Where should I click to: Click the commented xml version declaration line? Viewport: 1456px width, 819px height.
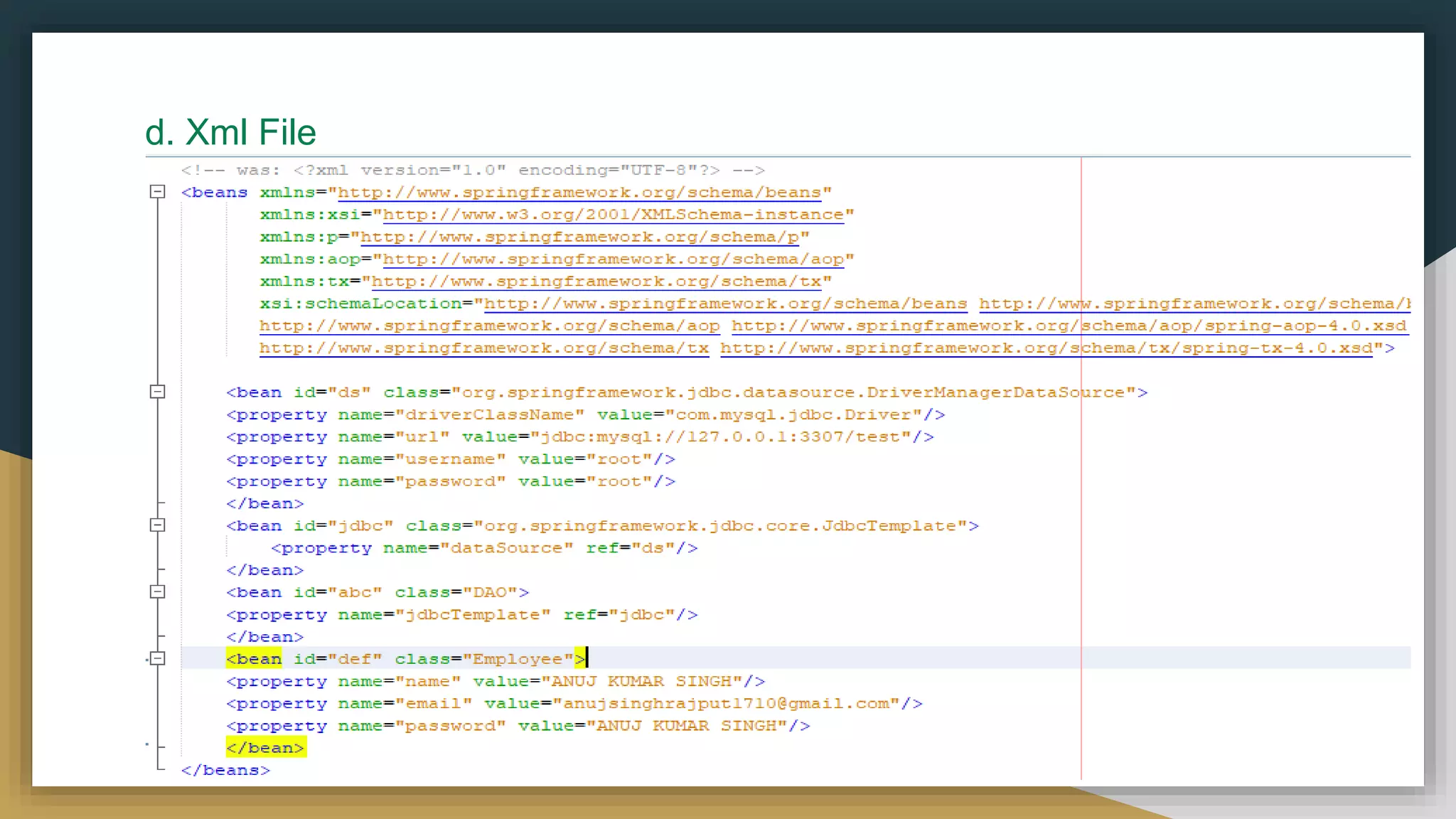click(473, 170)
